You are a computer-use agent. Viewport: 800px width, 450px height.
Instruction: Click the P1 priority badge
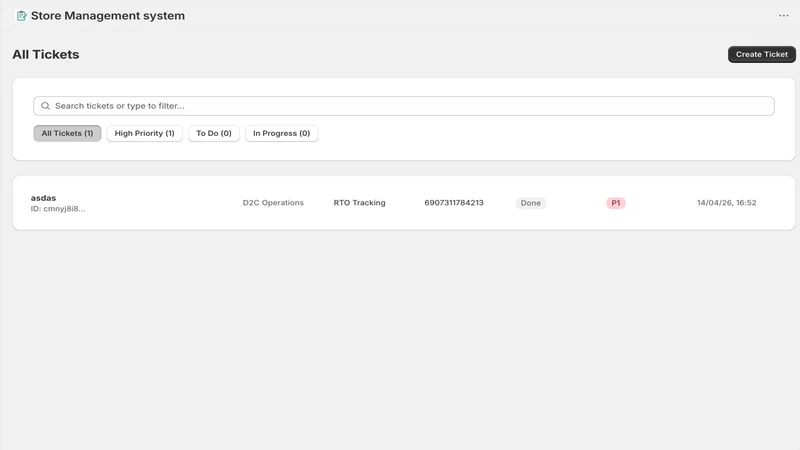[616, 203]
